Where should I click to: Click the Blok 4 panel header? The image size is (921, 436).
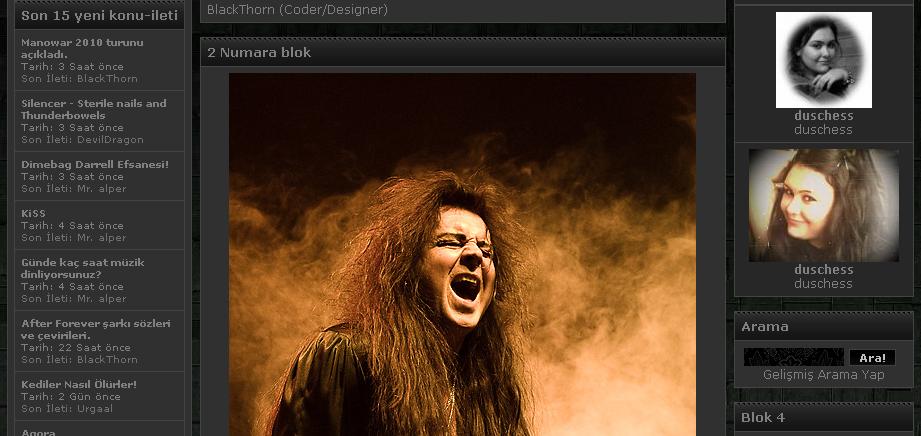763,417
